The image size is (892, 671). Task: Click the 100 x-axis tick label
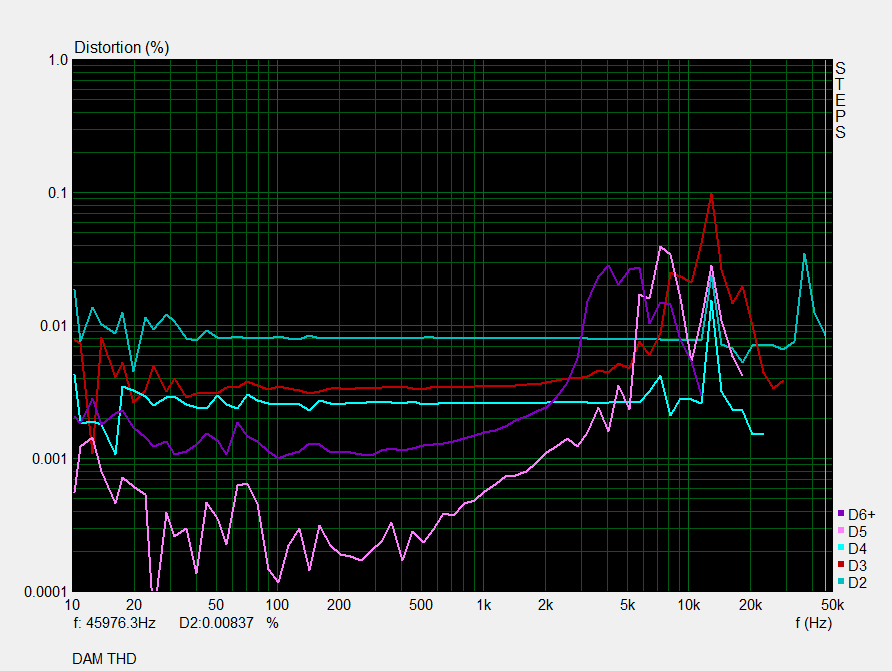coord(277,605)
